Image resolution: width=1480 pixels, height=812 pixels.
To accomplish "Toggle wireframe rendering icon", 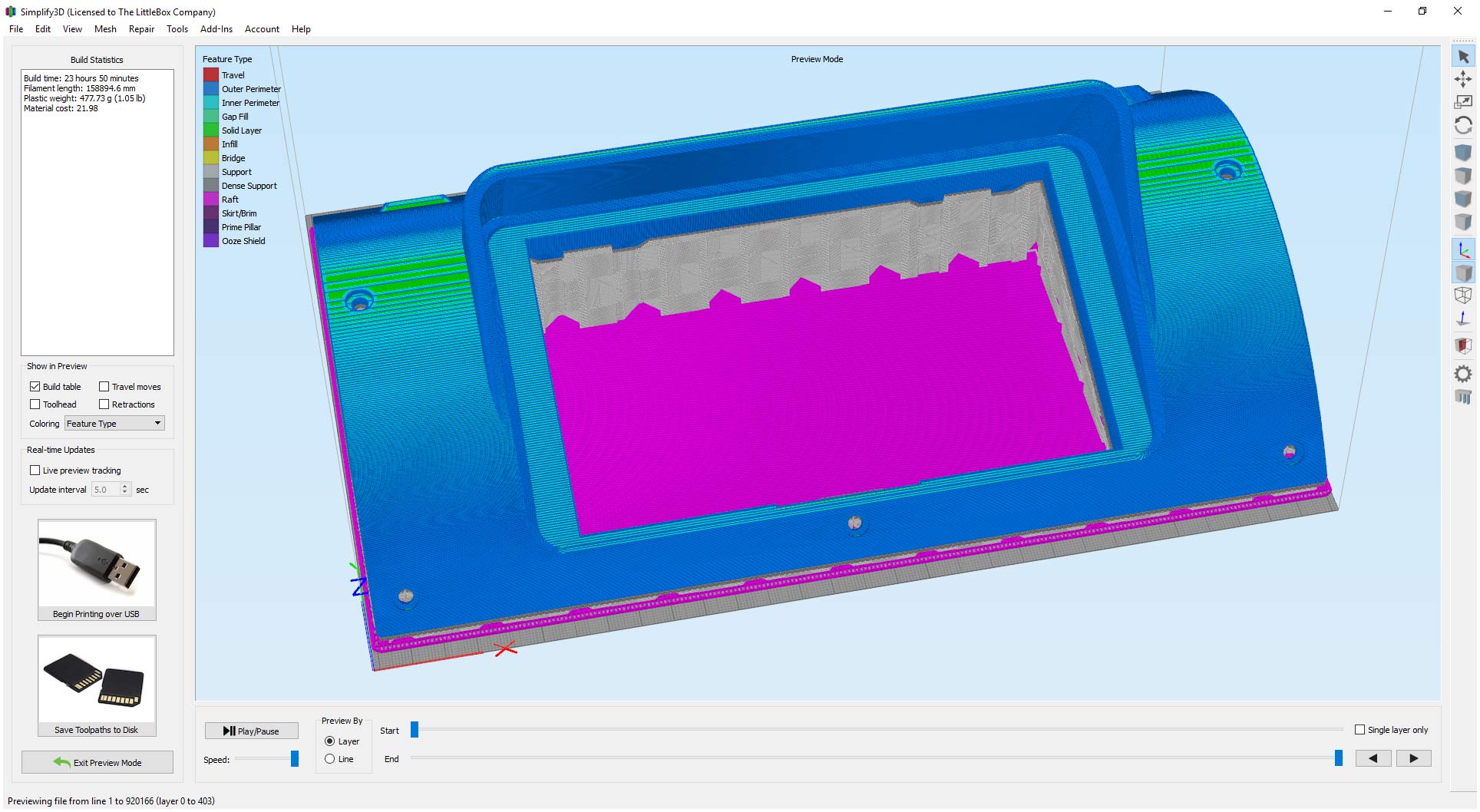I will (1463, 295).
